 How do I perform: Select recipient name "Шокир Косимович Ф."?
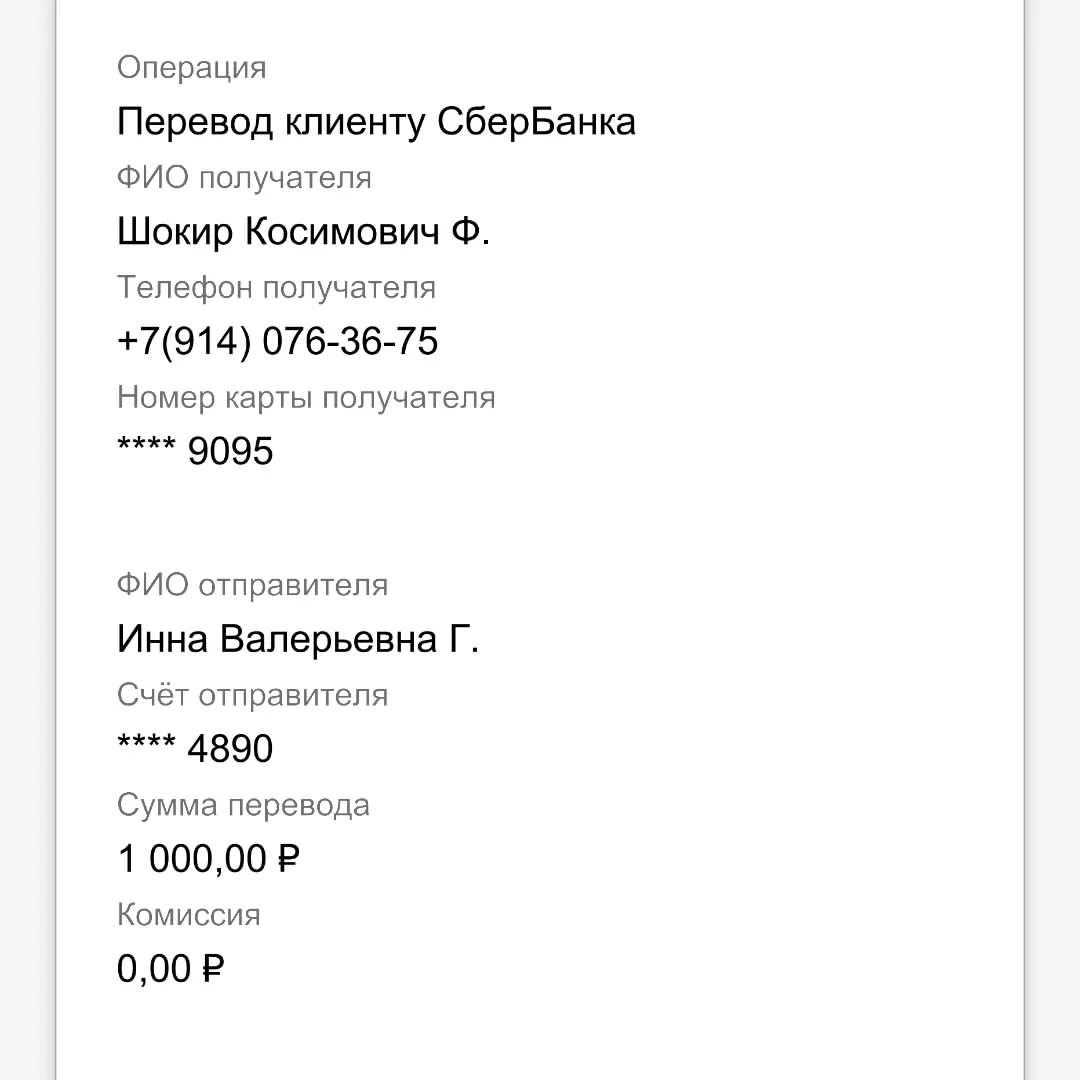tap(303, 231)
